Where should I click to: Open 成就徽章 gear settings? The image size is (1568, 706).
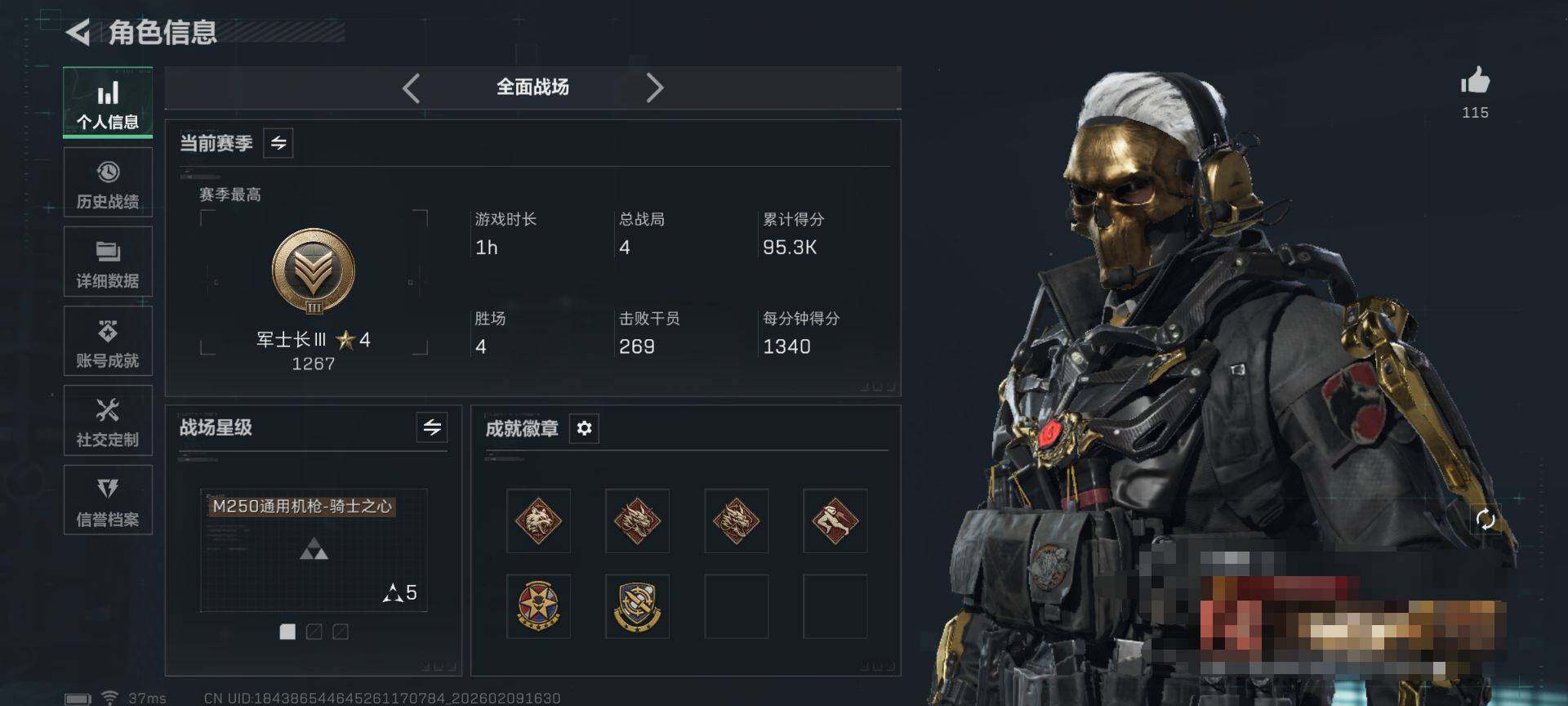tap(584, 428)
